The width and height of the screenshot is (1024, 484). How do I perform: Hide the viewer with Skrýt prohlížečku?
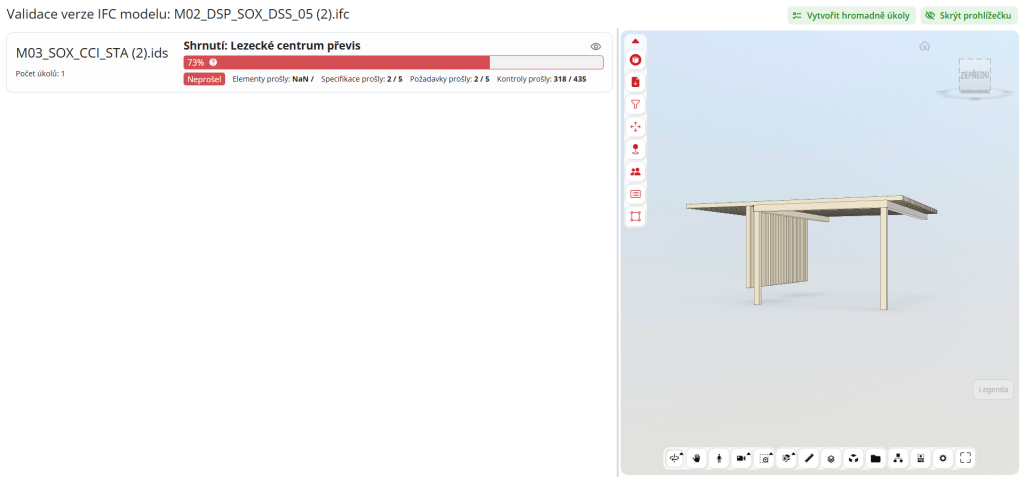coord(969,16)
